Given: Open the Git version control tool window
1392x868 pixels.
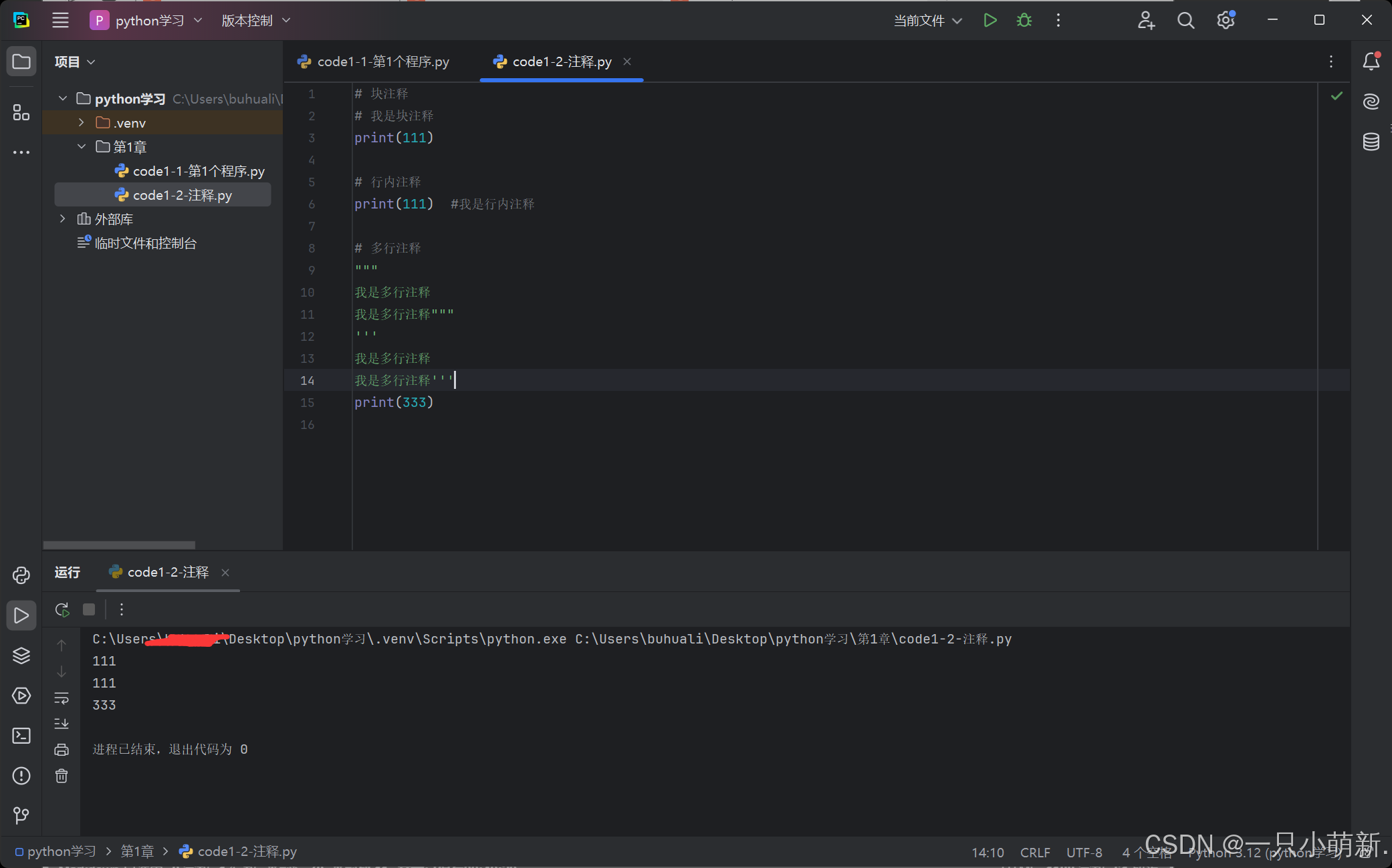Looking at the screenshot, I should coord(21,815).
